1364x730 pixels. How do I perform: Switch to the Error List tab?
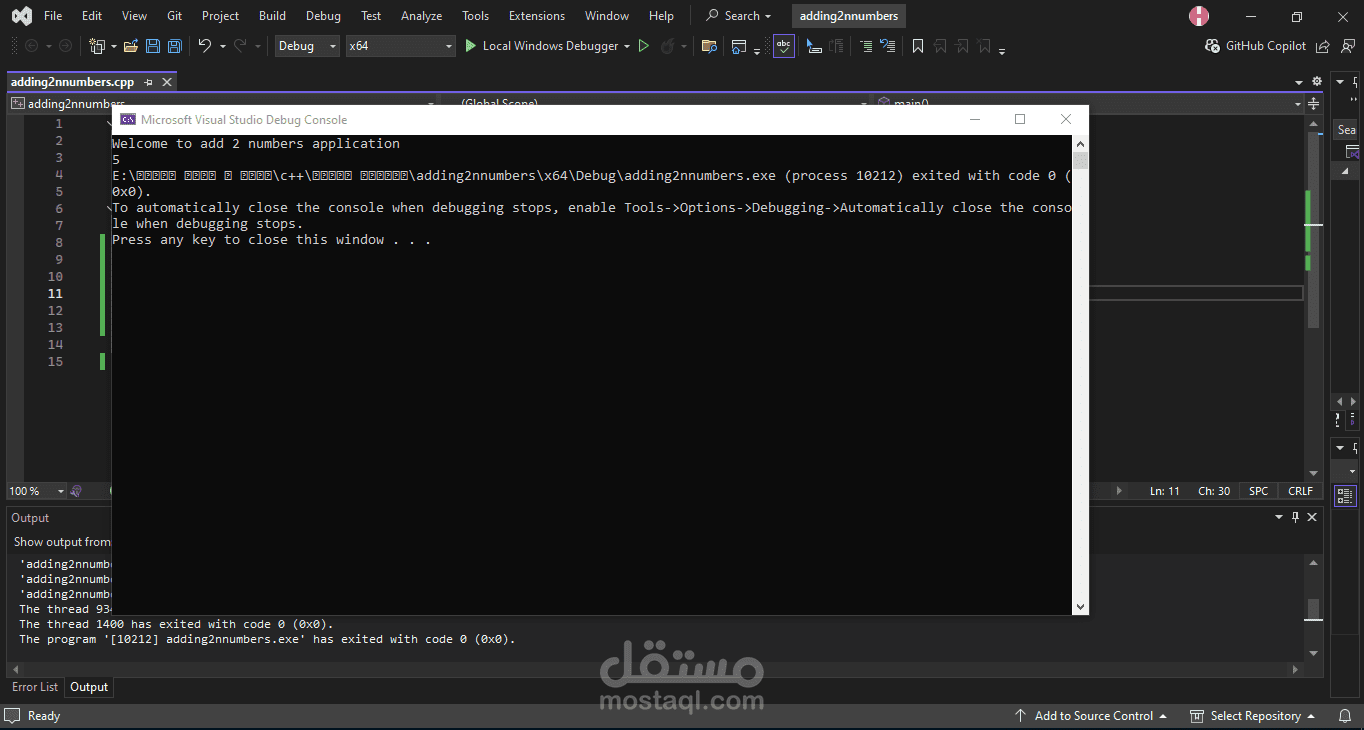35,687
